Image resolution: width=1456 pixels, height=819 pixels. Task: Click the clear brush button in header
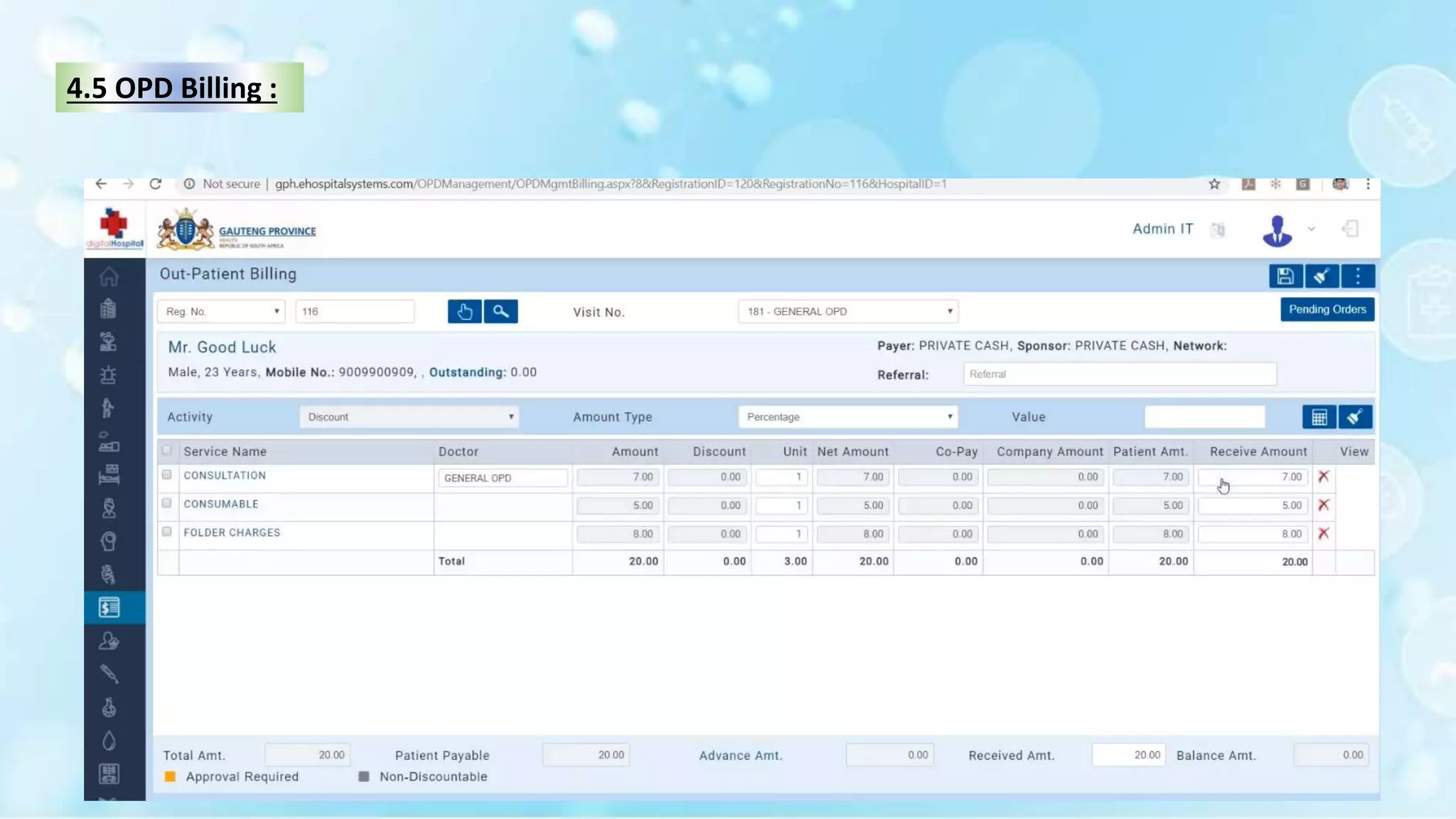[1322, 276]
